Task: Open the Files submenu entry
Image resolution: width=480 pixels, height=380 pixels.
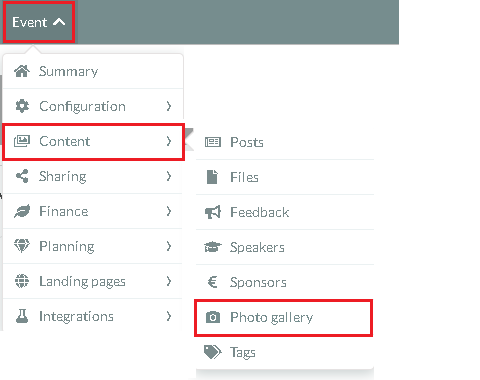Action: point(285,177)
